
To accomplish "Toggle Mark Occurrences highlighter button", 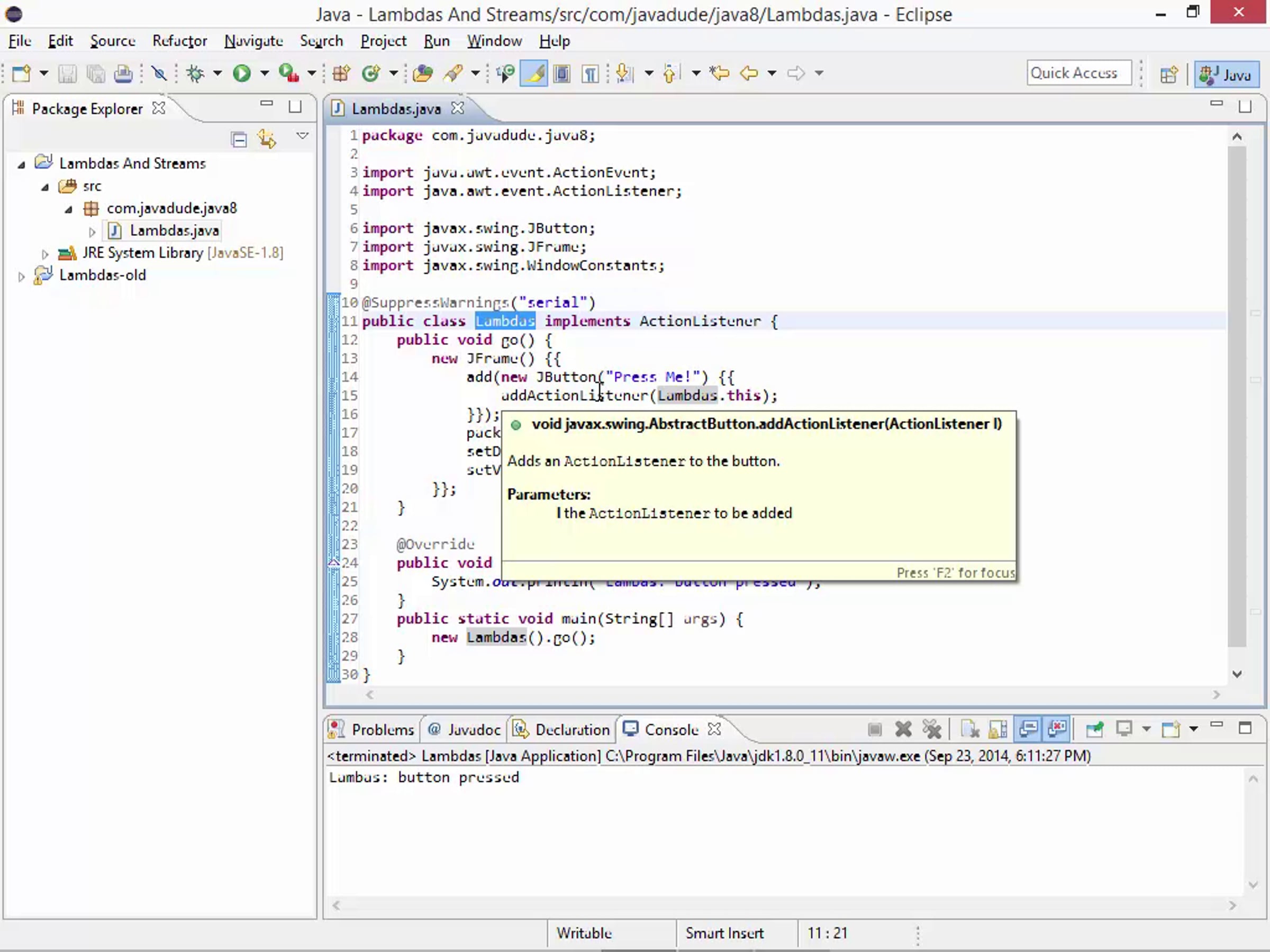I will [x=533, y=74].
